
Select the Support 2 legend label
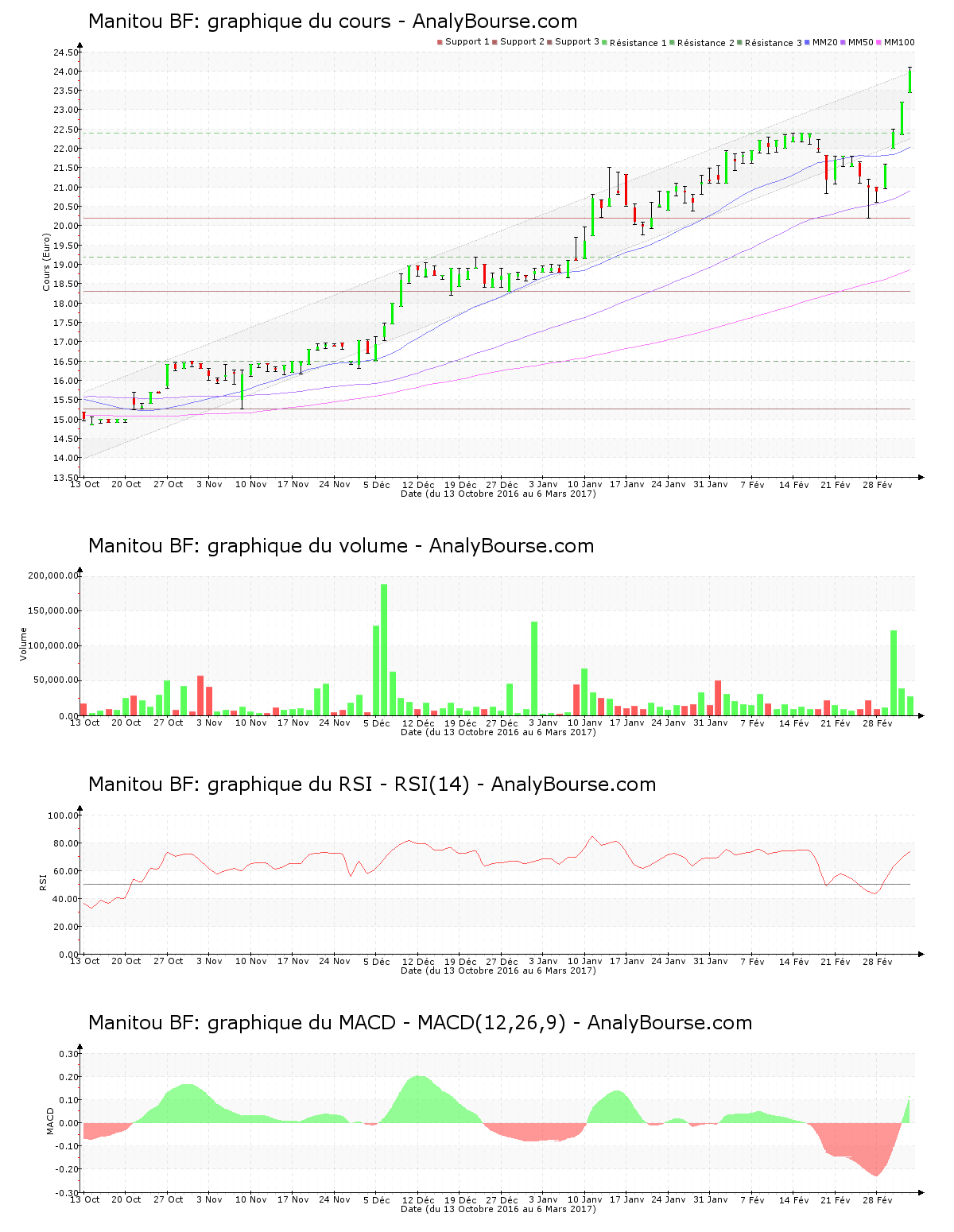(x=522, y=42)
